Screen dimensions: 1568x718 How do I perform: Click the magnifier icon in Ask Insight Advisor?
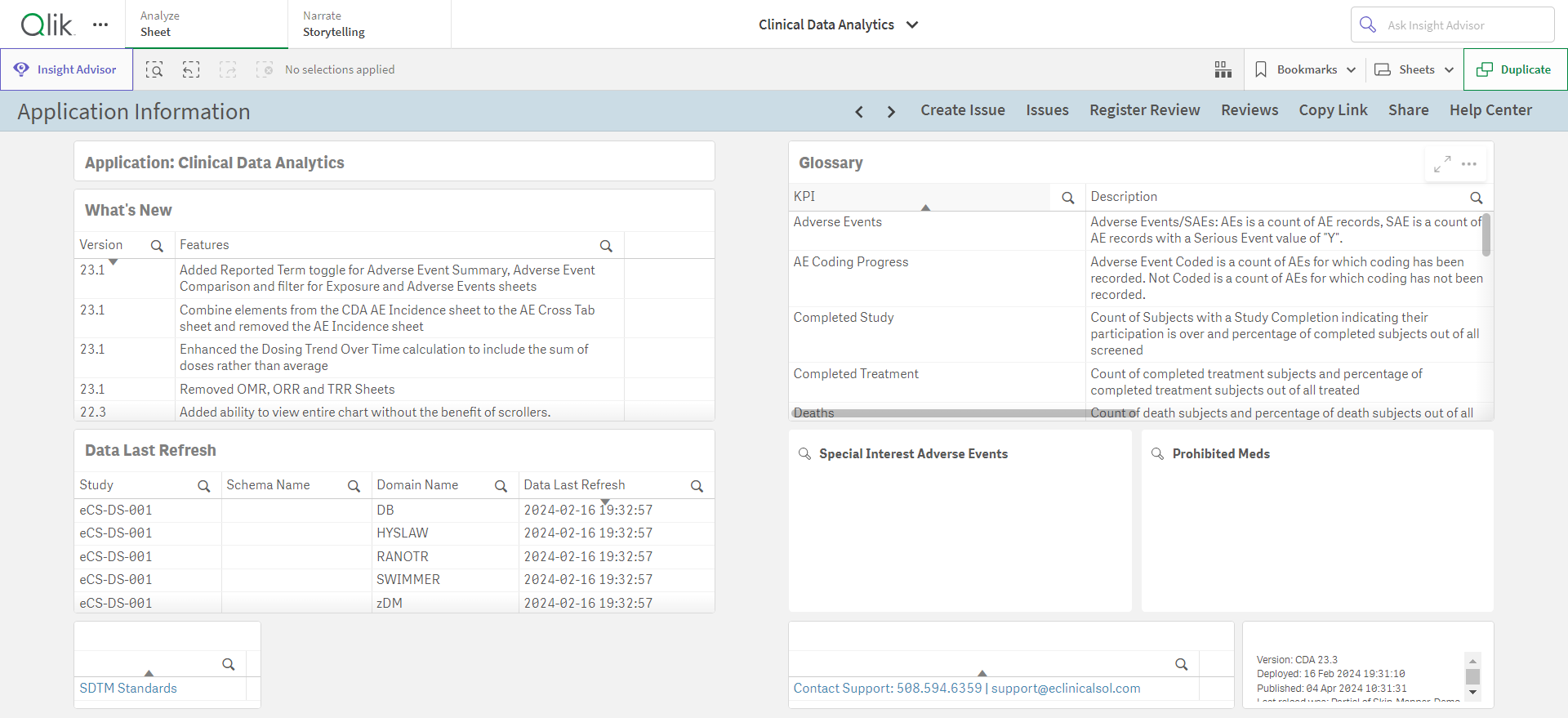(x=1368, y=25)
